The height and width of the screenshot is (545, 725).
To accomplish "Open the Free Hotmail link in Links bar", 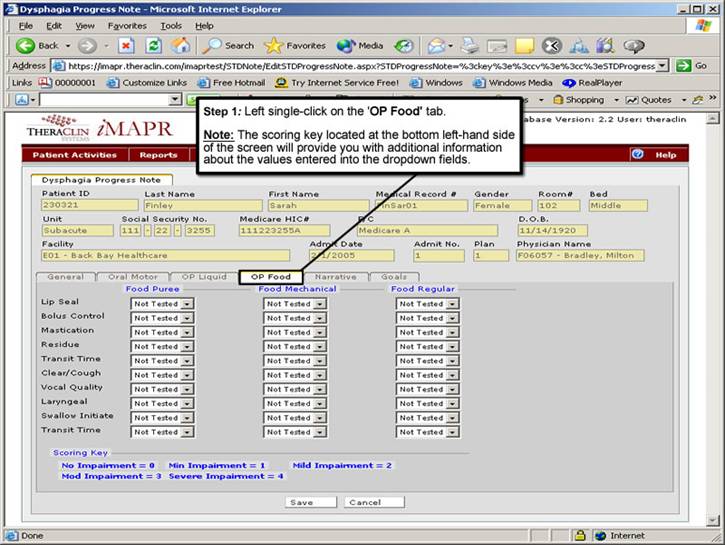I will tap(235, 83).
